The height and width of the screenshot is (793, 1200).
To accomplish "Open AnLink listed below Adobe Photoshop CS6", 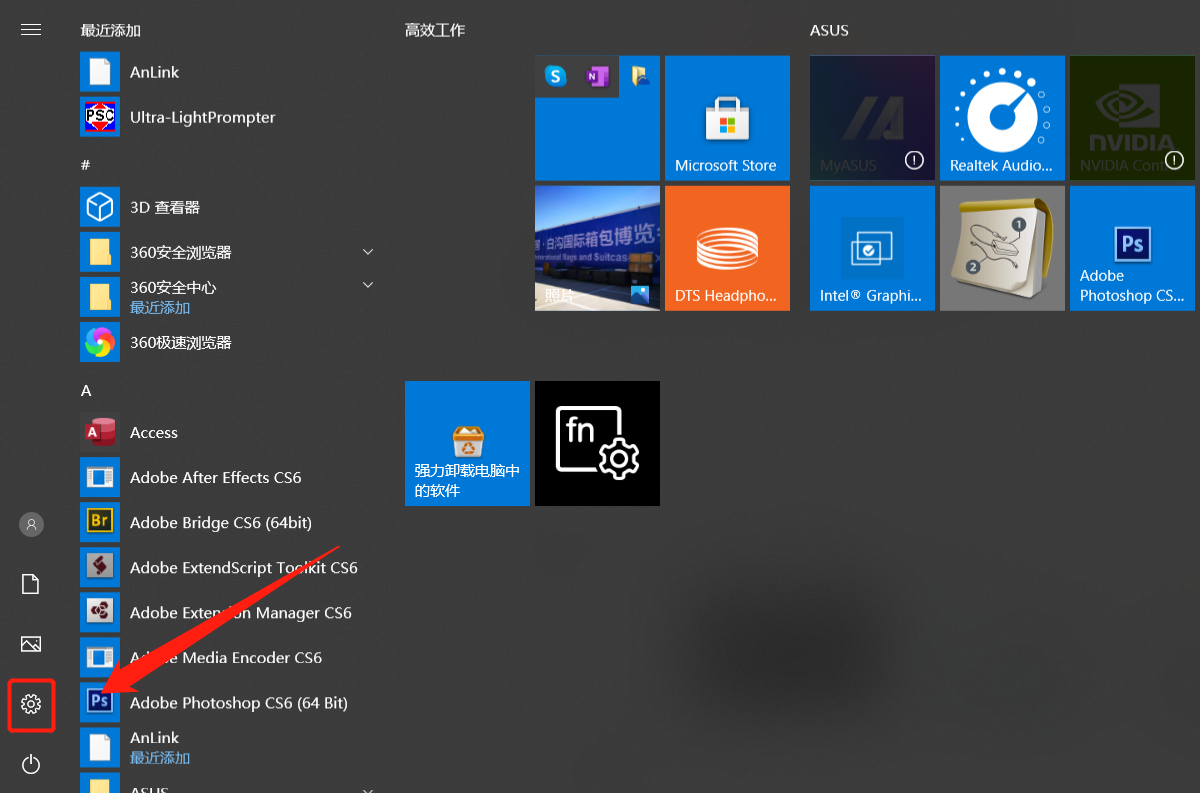I will point(230,747).
